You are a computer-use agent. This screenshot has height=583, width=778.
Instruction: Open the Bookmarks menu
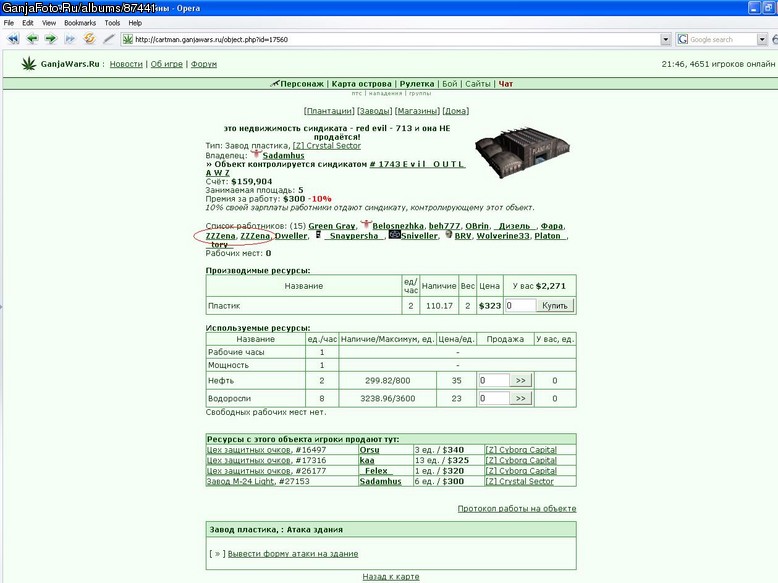tap(80, 23)
